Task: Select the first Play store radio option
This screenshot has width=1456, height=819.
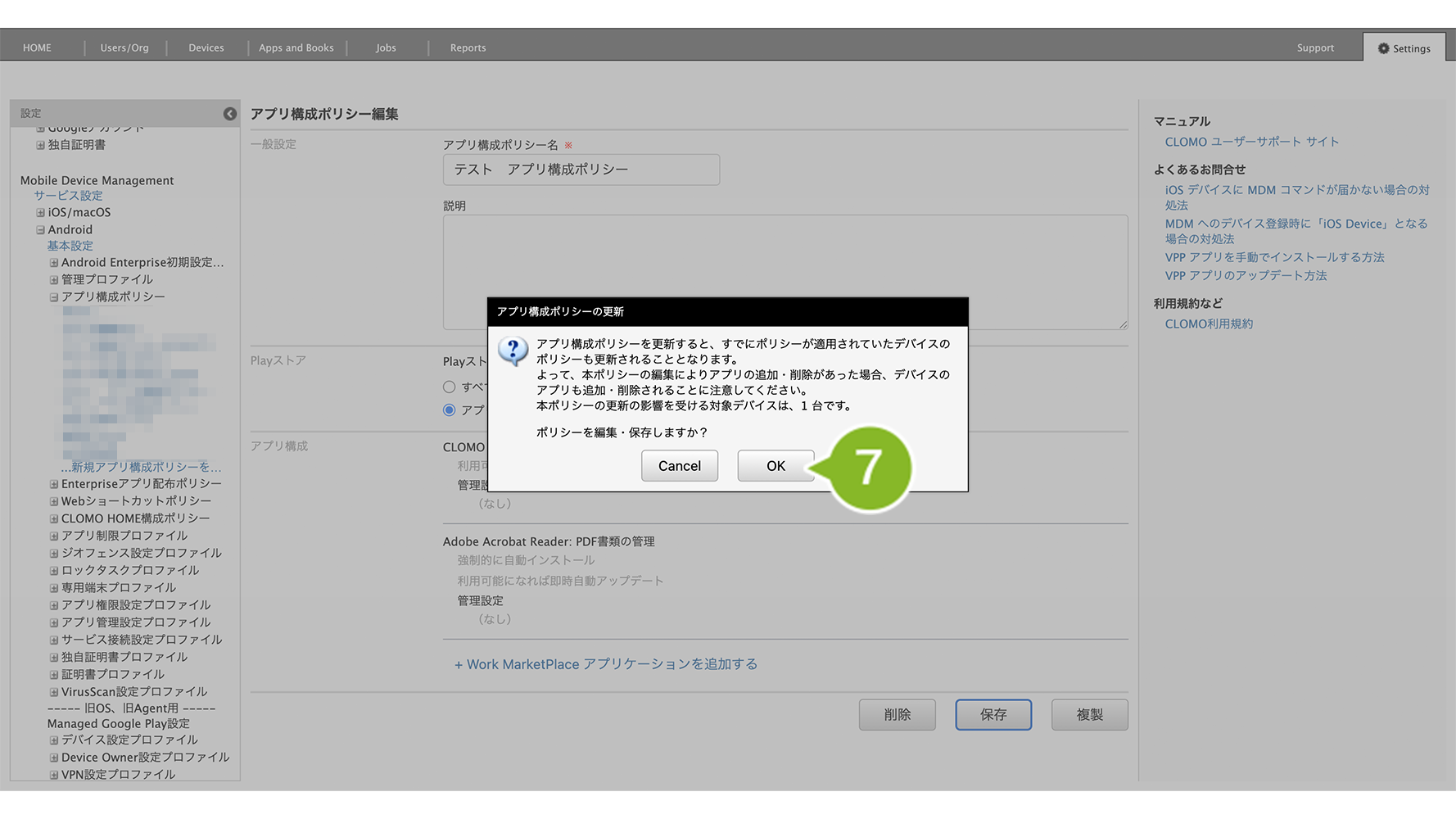Action: (x=449, y=387)
